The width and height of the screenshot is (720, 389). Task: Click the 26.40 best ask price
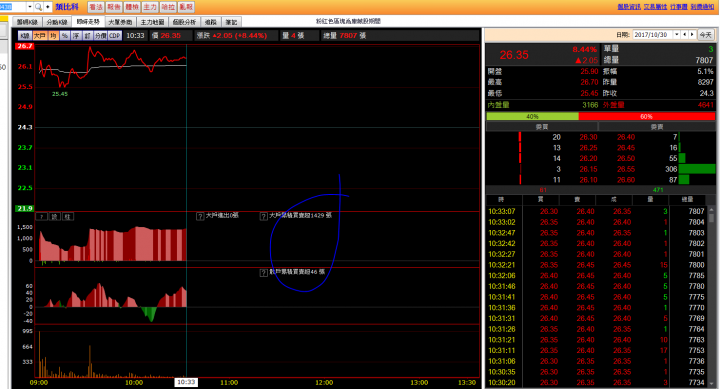pyautogui.click(x=626, y=137)
